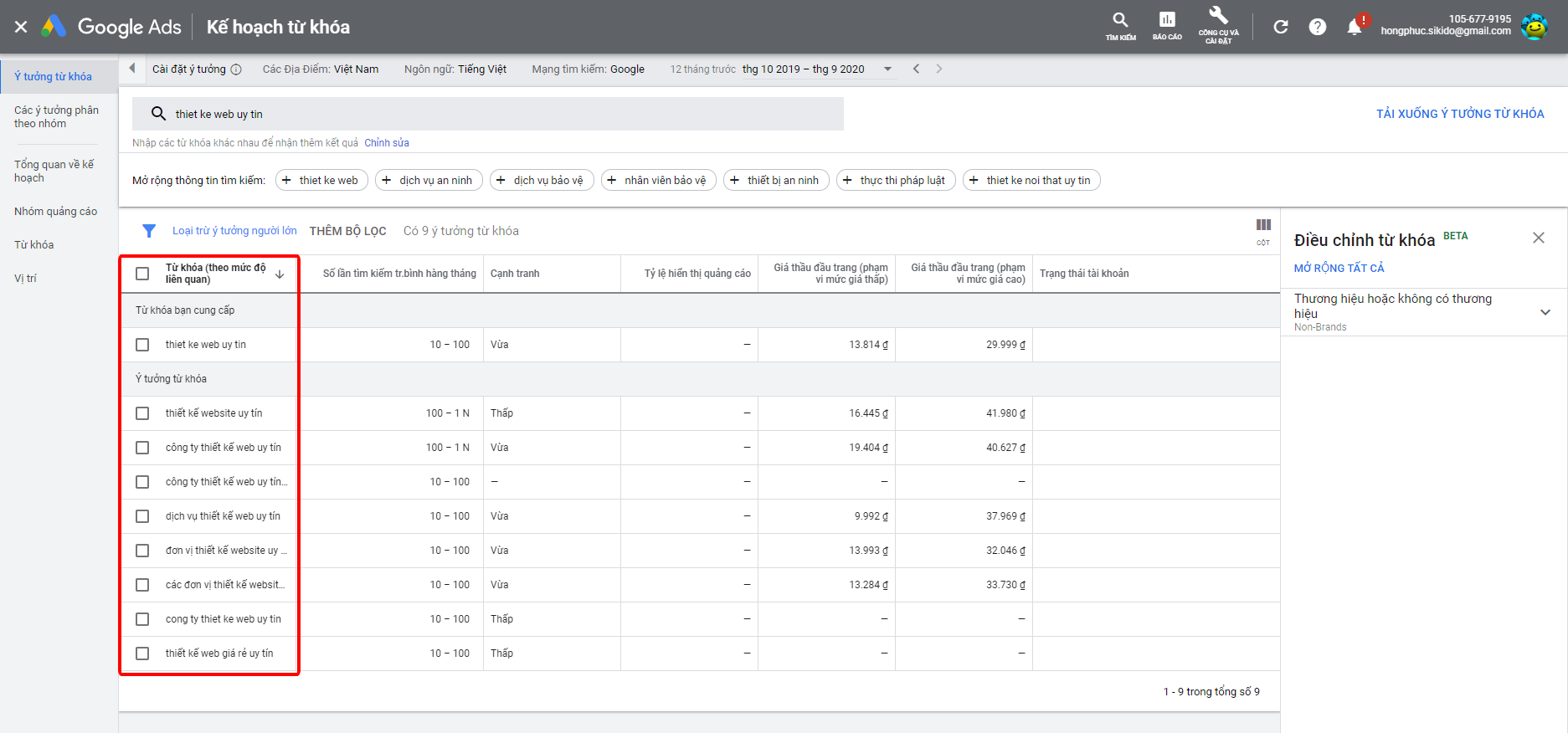Screen dimensions: 1568x733
Task: Open the date range dropdown arrow
Action: pos(888,69)
